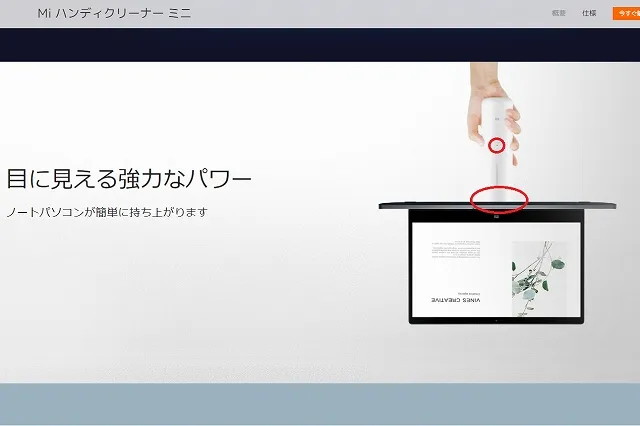
Task: Switch to the 仕様 specifications tab
Action: tap(589, 13)
